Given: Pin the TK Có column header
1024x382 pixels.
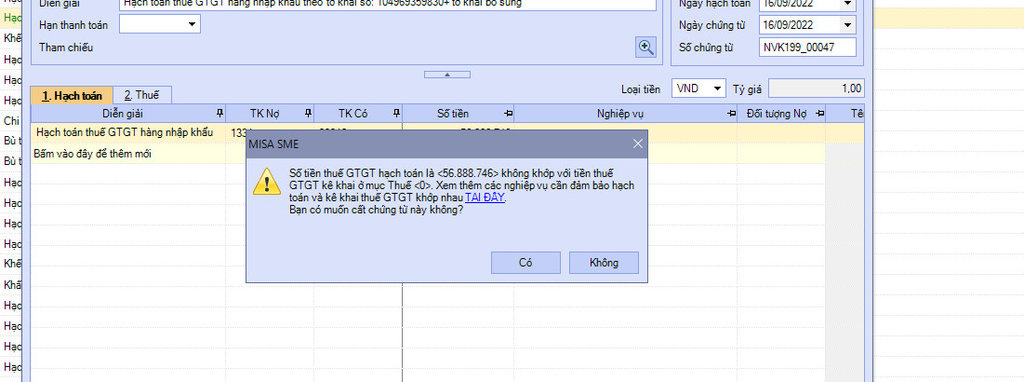Looking at the screenshot, I should 396,114.
